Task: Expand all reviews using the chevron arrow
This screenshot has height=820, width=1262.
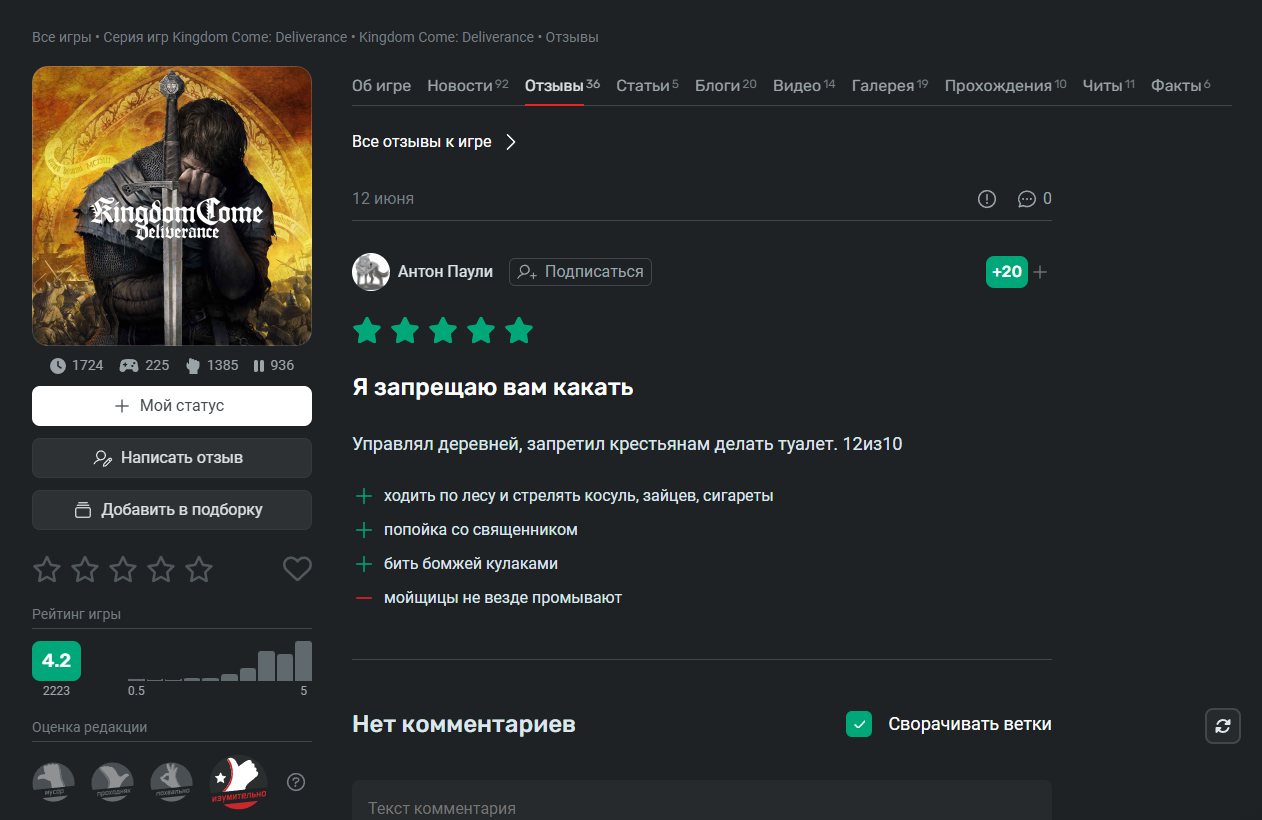Action: tap(511, 142)
